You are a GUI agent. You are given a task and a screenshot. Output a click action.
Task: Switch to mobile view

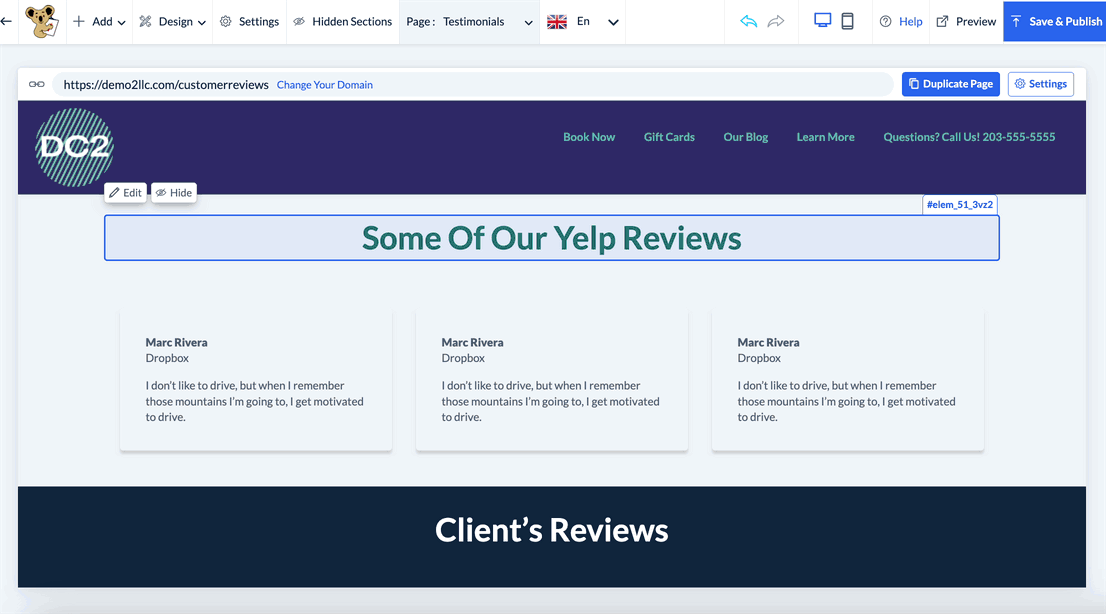pos(848,21)
